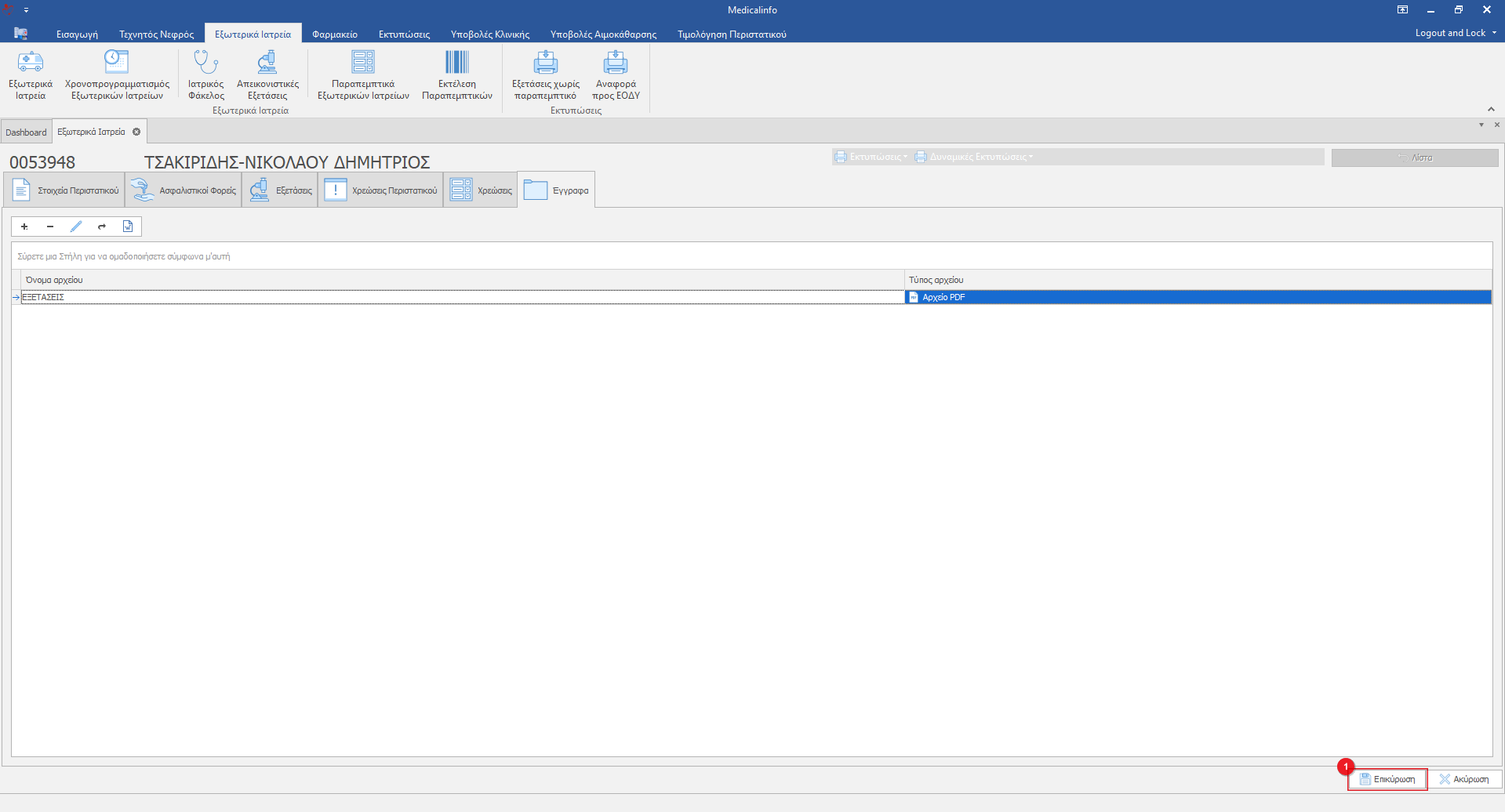Image resolution: width=1505 pixels, height=812 pixels.
Task: Click the edit pencil icon
Action: 76,227
